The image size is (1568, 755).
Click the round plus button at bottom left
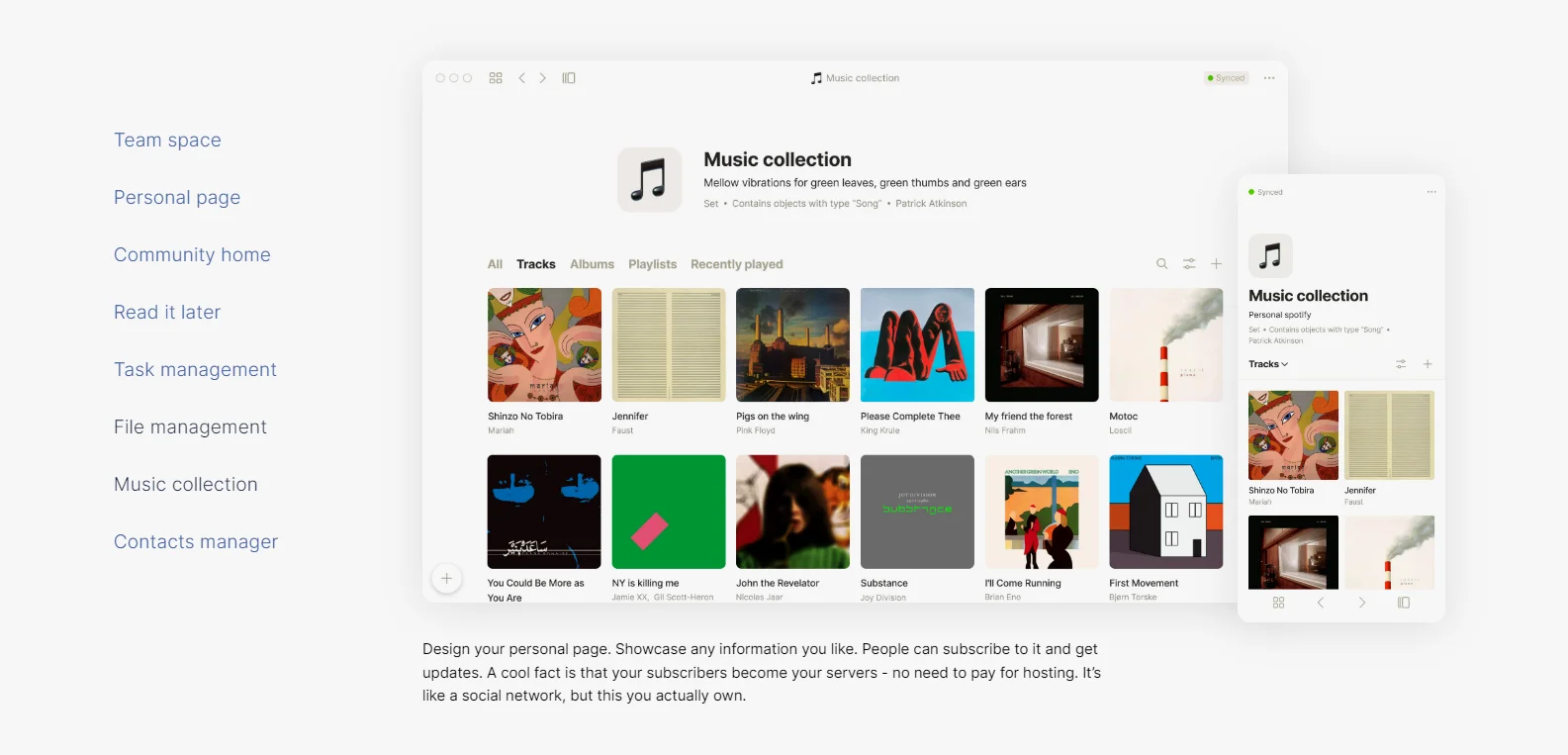[x=447, y=578]
